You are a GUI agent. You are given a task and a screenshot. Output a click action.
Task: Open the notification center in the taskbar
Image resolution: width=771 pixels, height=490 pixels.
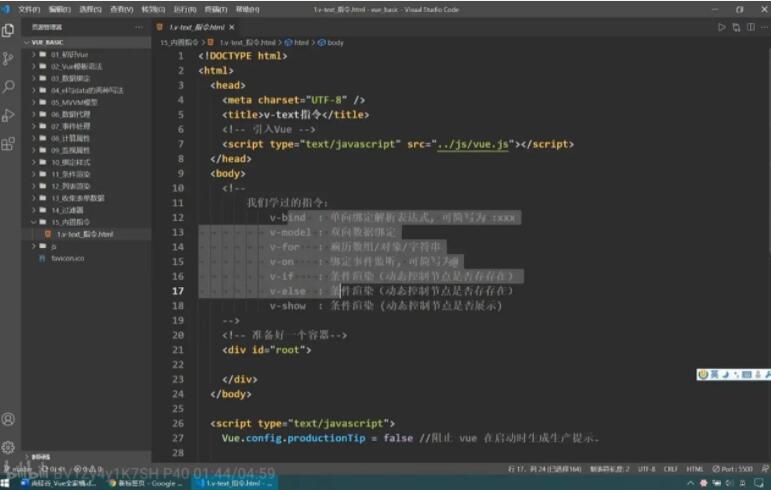tap(759, 483)
